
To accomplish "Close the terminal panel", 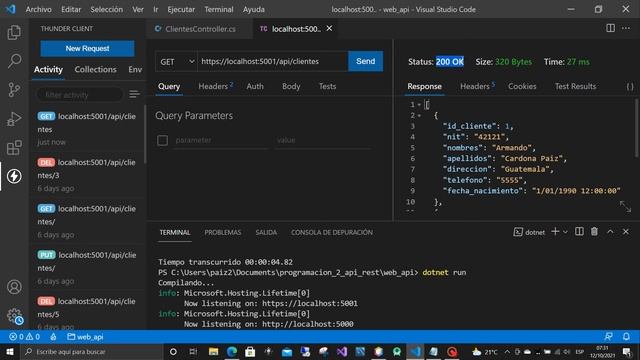I will point(626,231).
